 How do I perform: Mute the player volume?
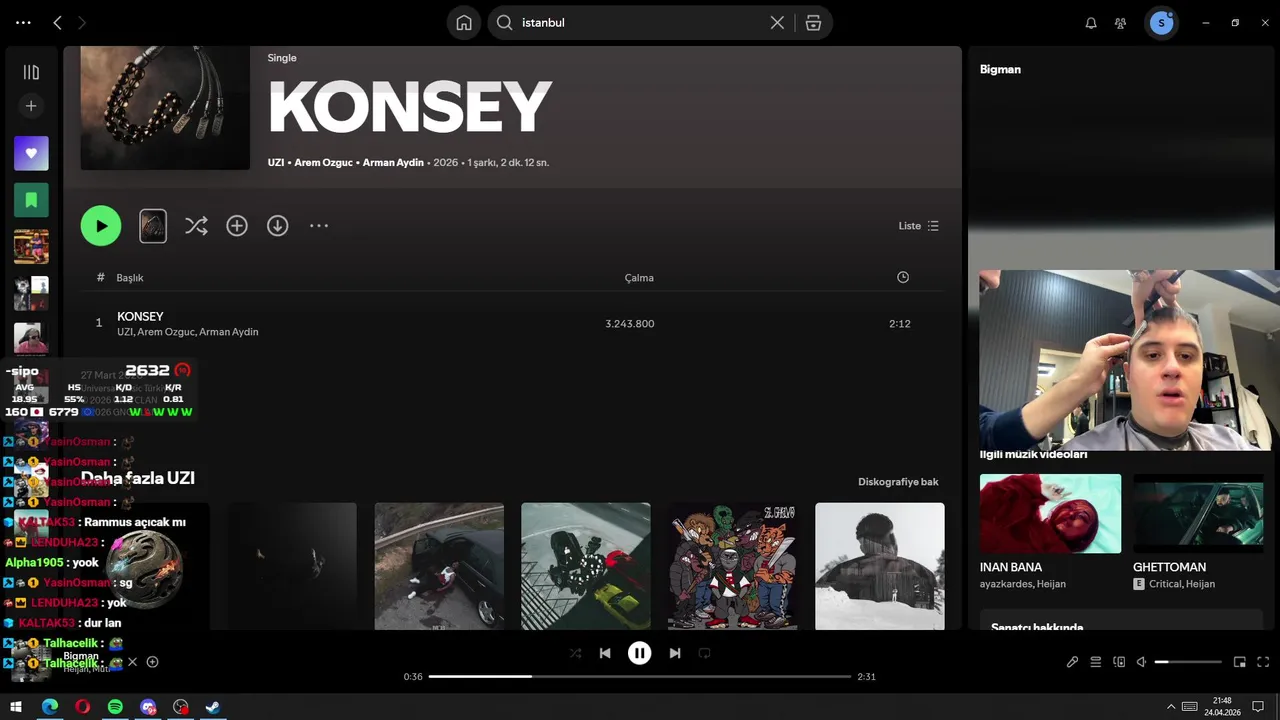[x=1141, y=662]
